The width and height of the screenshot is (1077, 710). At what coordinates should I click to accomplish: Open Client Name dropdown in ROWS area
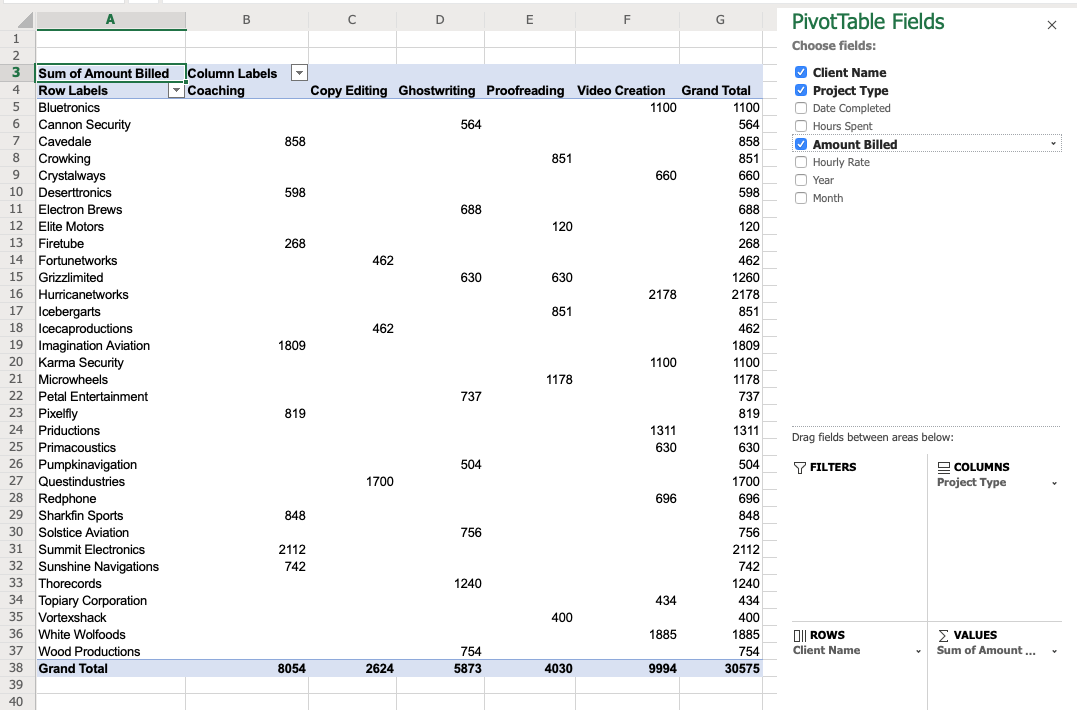(x=917, y=650)
